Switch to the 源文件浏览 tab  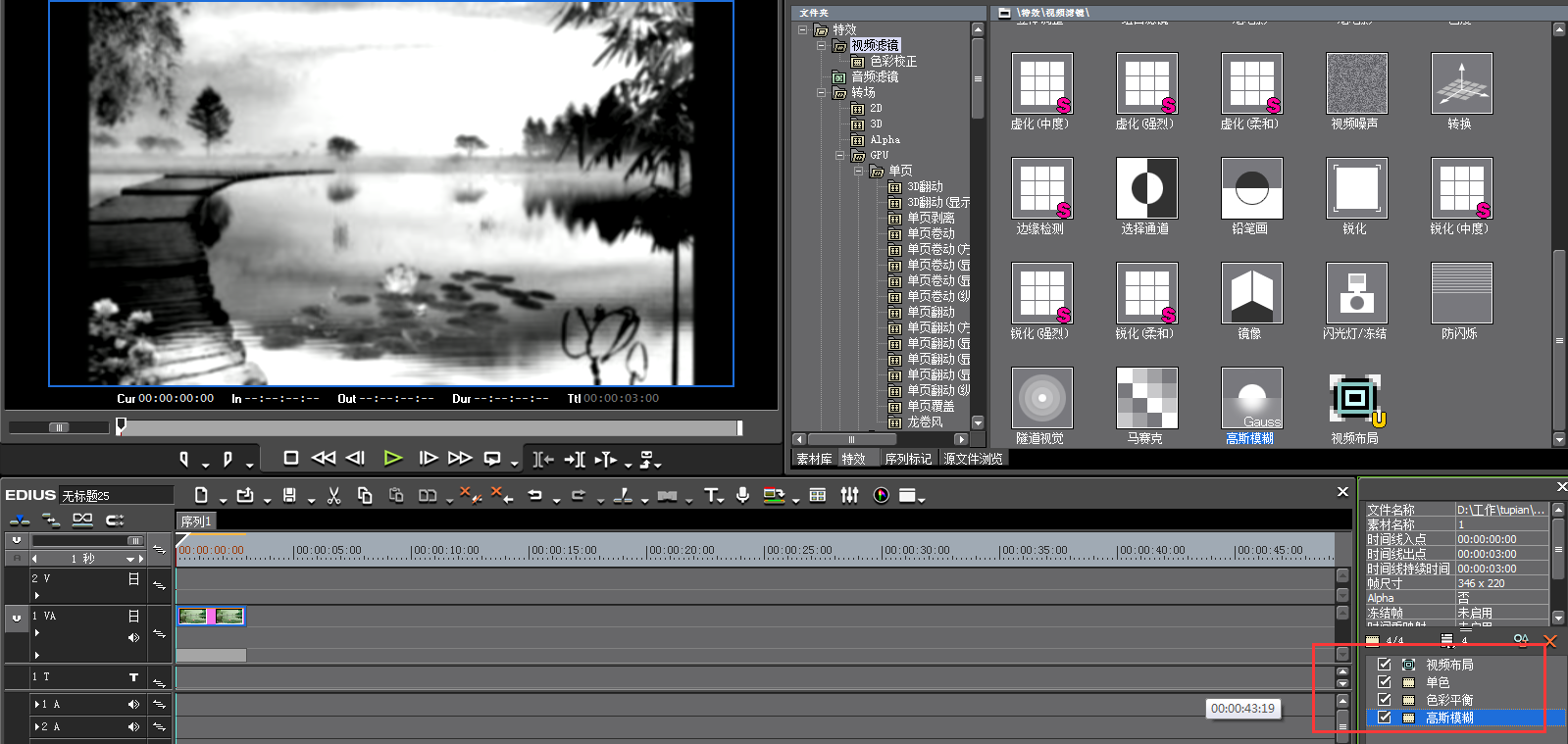point(973,459)
